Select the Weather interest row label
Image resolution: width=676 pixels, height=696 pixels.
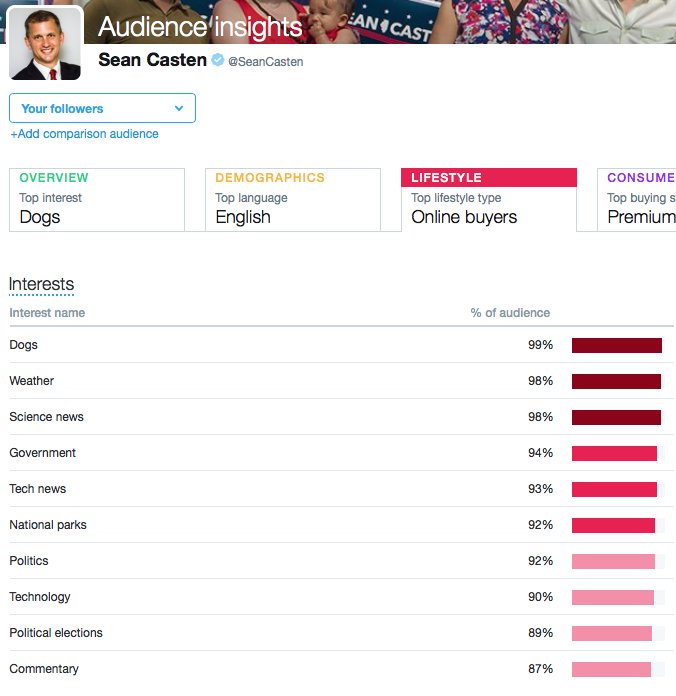point(32,380)
